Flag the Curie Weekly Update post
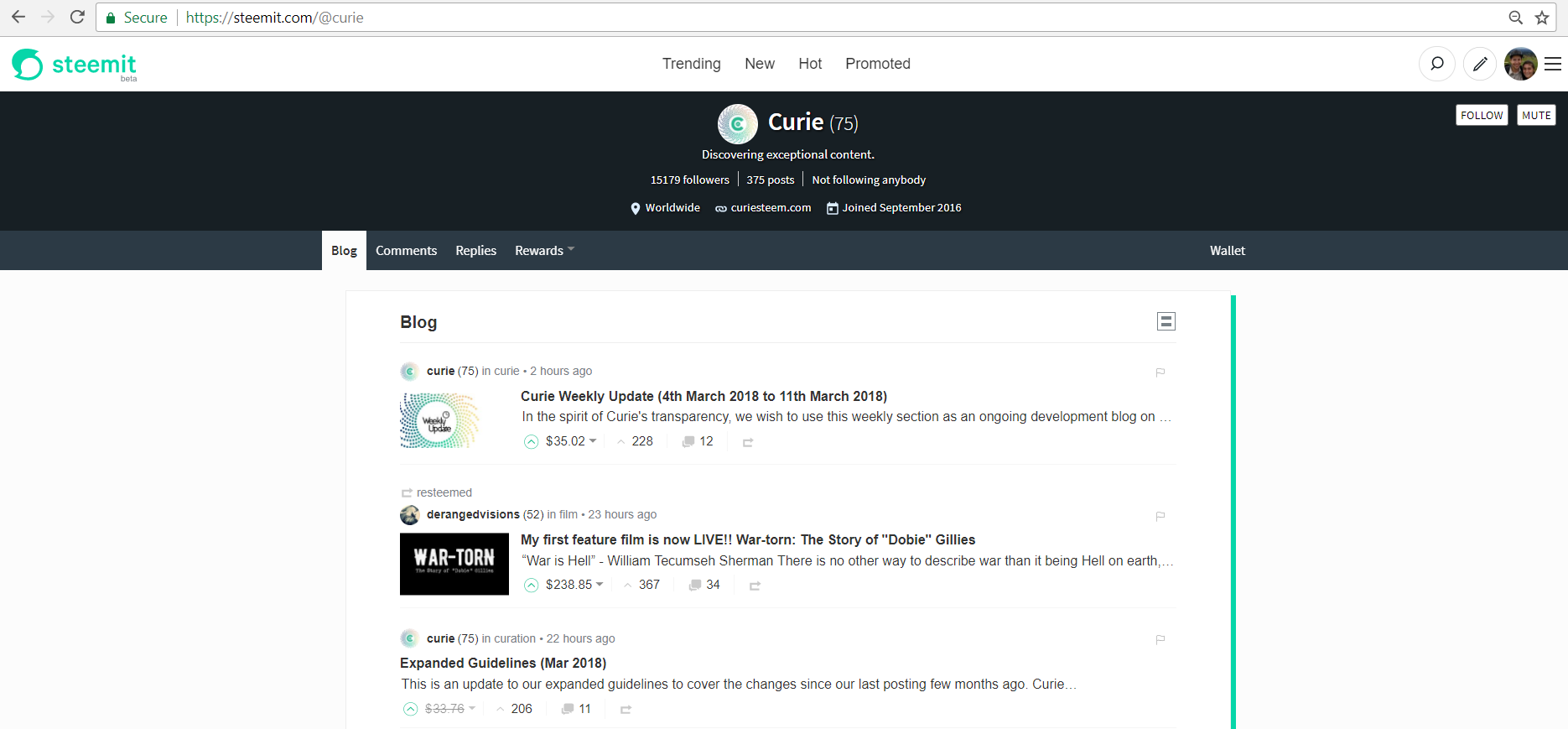The width and height of the screenshot is (1568, 729). click(x=1160, y=372)
